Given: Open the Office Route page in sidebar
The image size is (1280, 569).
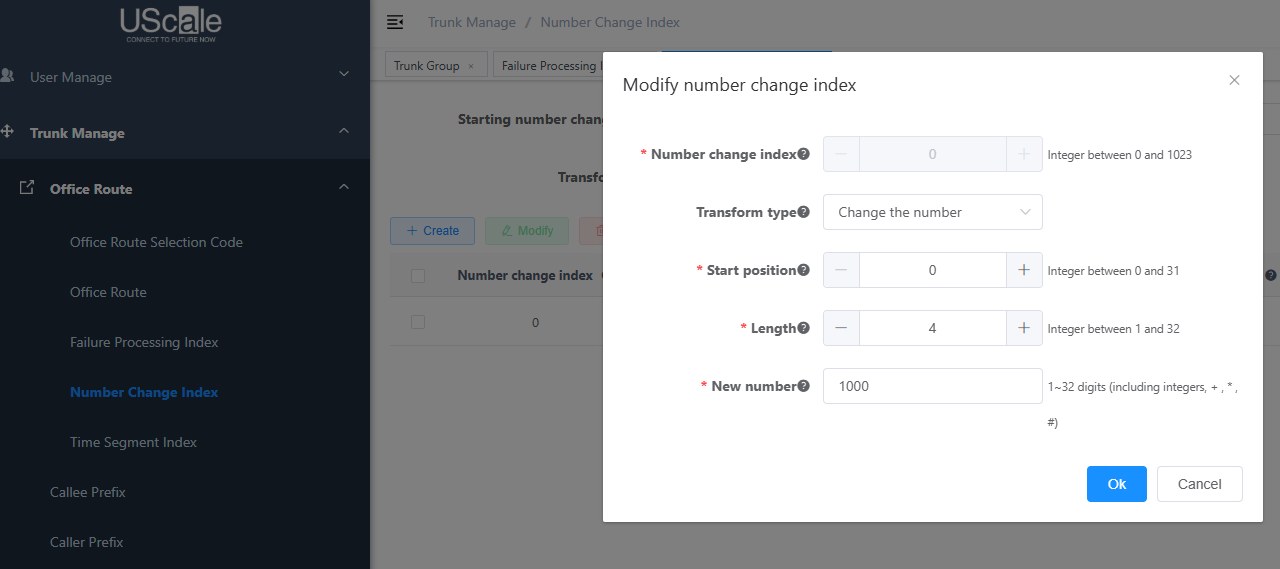Looking at the screenshot, I should tap(108, 292).
